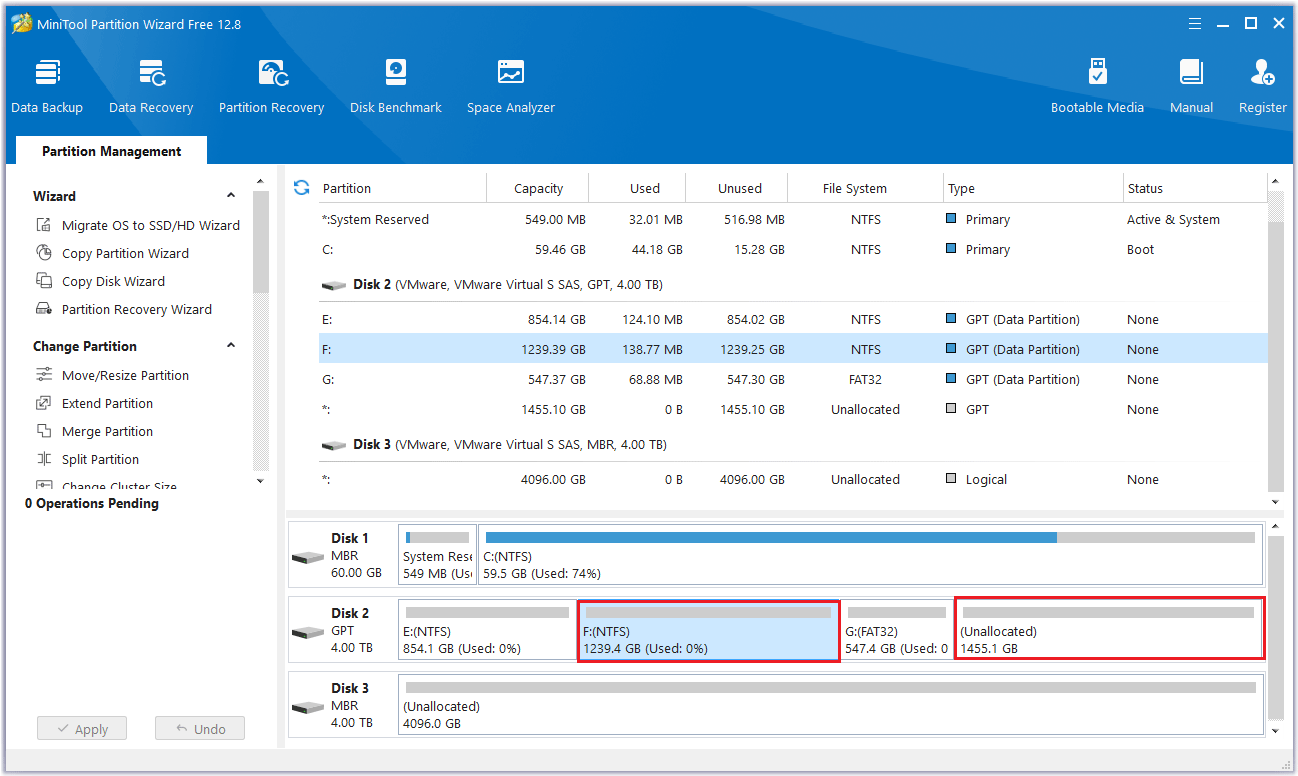Select G:(FAT32) block in disk map
This screenshot has height=776, width=1298.
[x=896, y=630]
